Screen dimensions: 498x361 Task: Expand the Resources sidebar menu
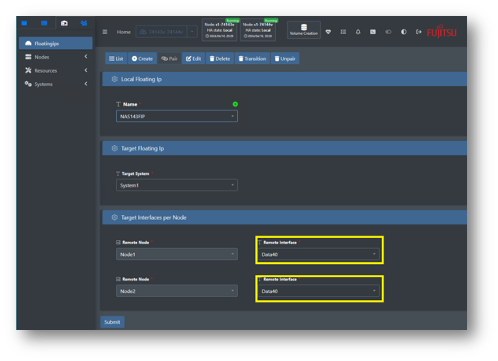tap(56, 71)
